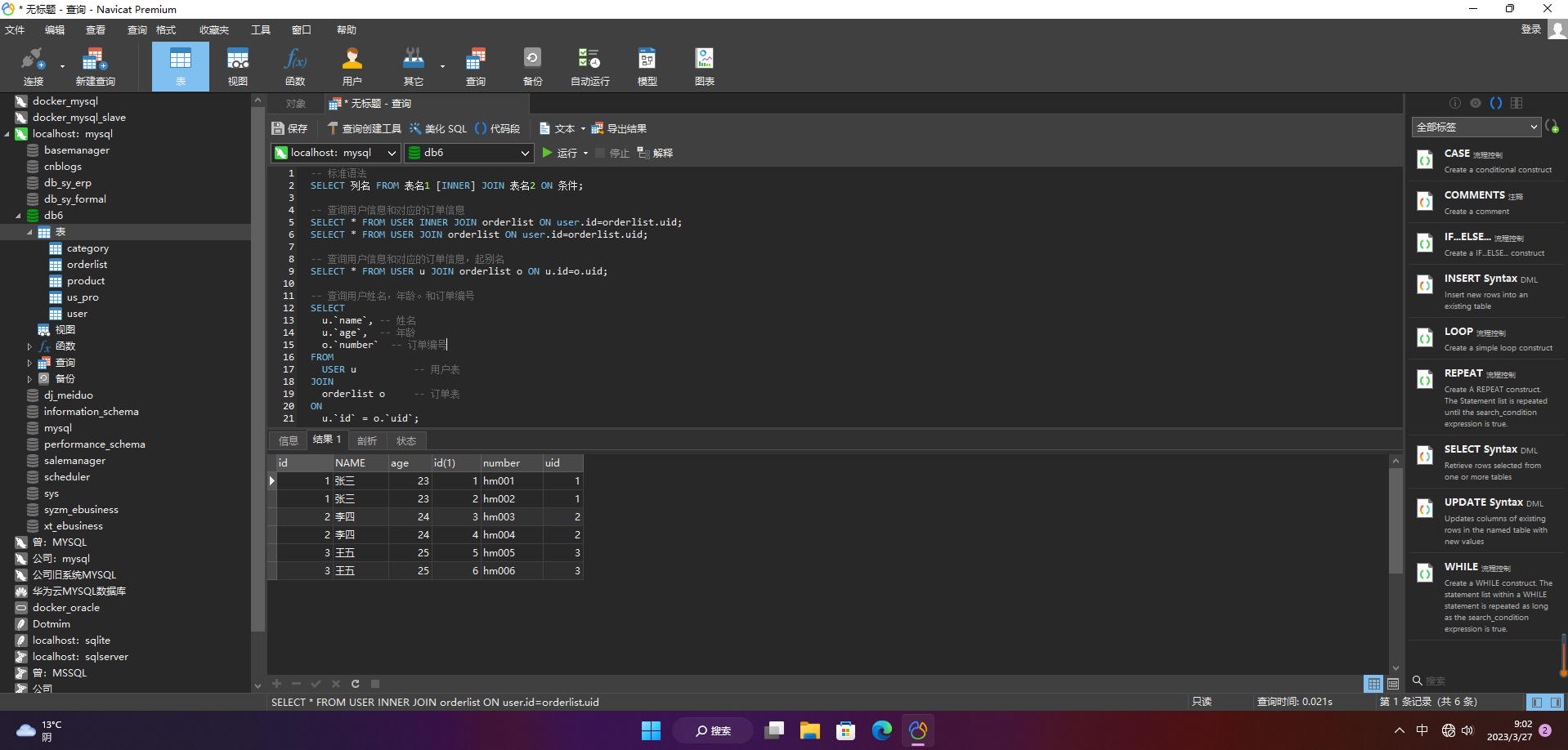Click the 运行 (Run) button

pyautogui.click(x=559, y=153)
